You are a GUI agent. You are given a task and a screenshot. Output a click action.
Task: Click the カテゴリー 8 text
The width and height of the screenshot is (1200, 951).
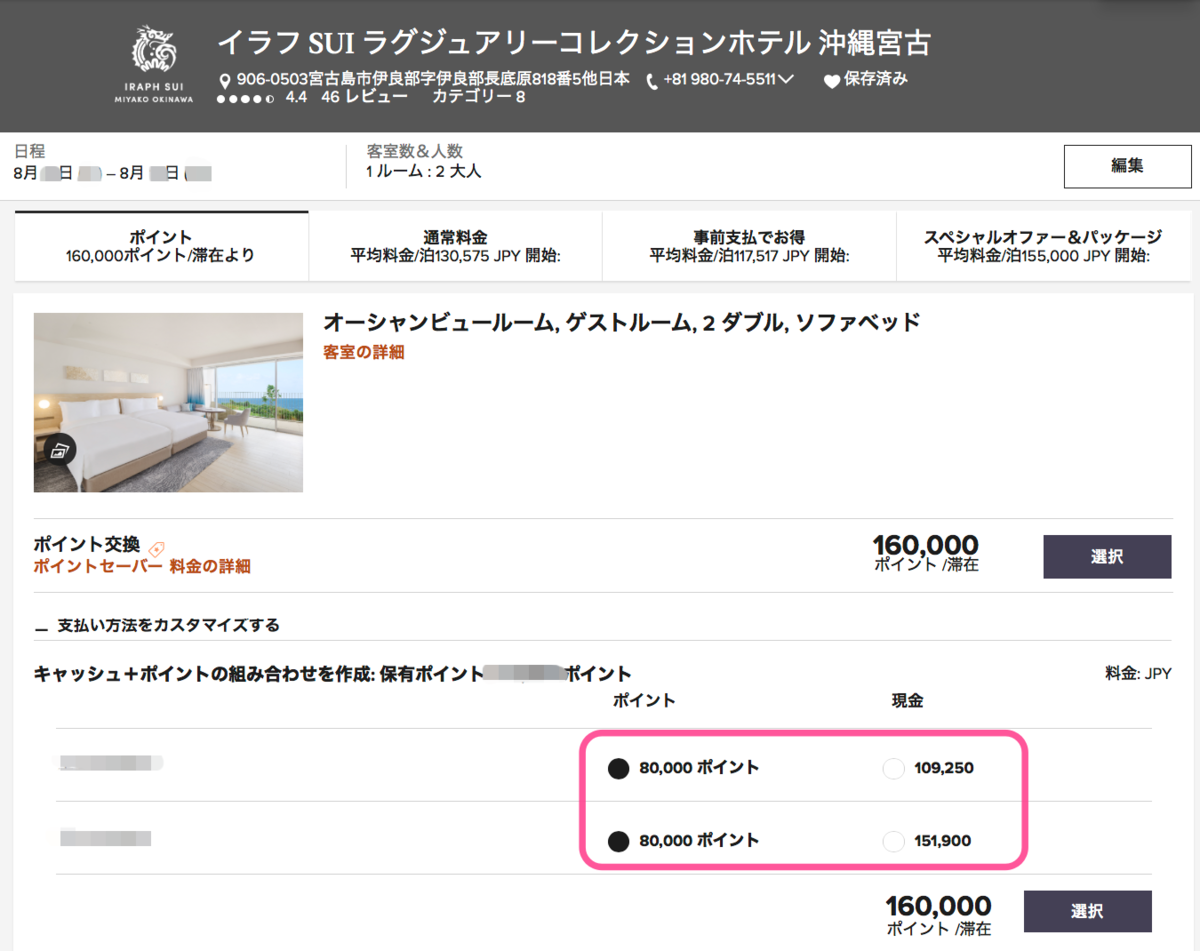[478, 97]
